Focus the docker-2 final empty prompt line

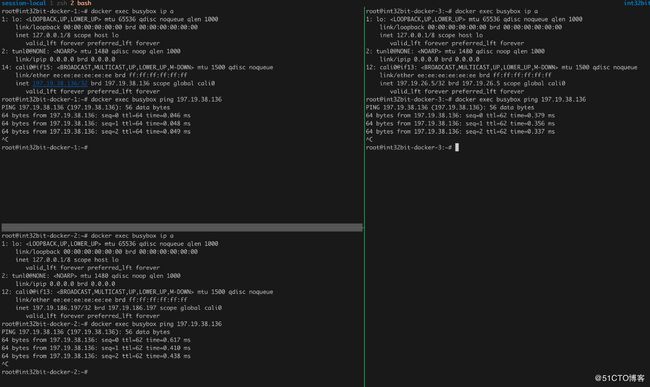45,372
